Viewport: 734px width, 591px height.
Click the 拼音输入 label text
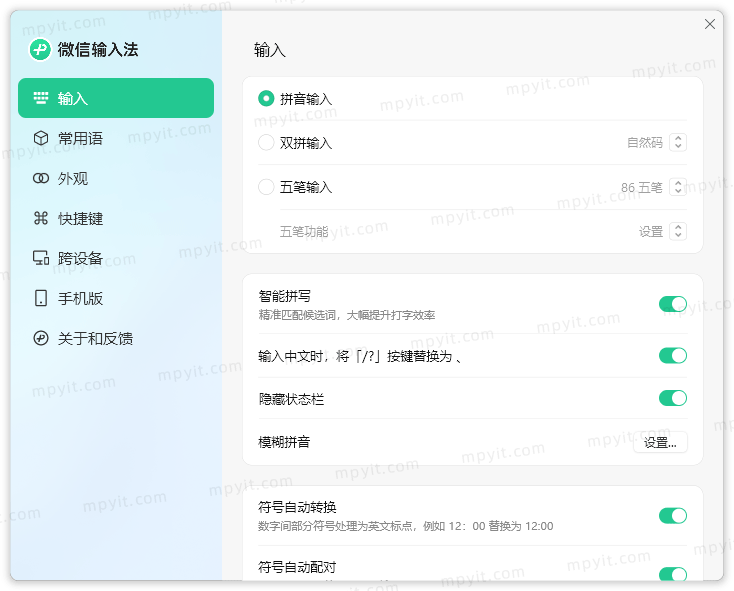306,99
